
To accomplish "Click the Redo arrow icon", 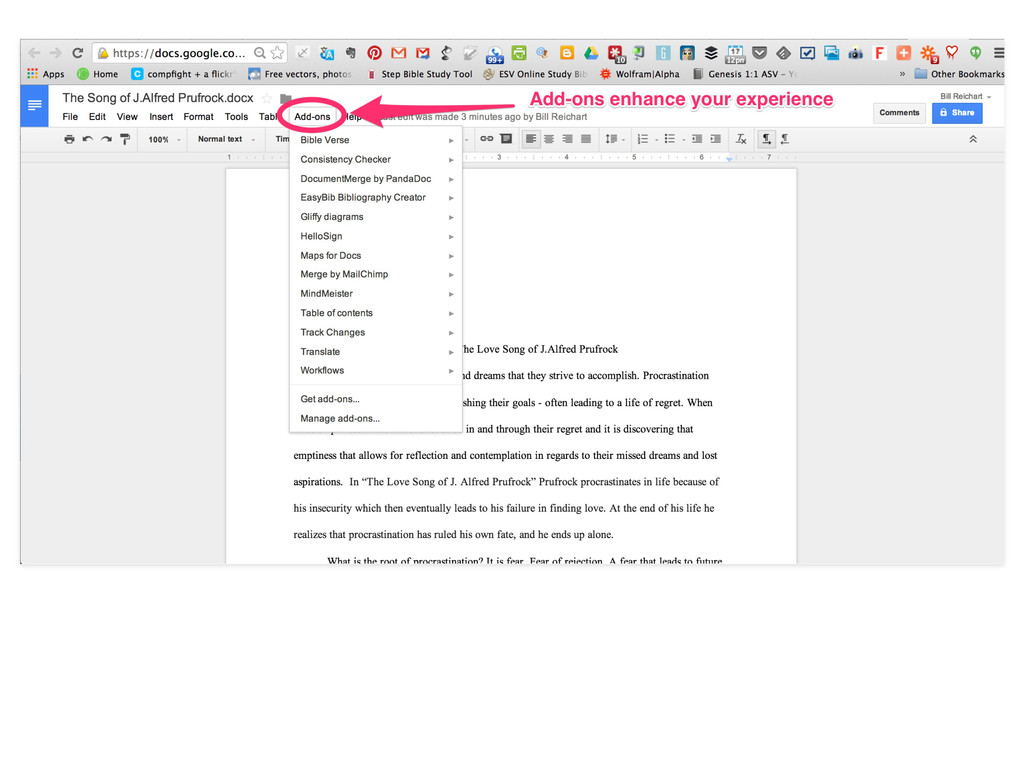I will (106, 139).
